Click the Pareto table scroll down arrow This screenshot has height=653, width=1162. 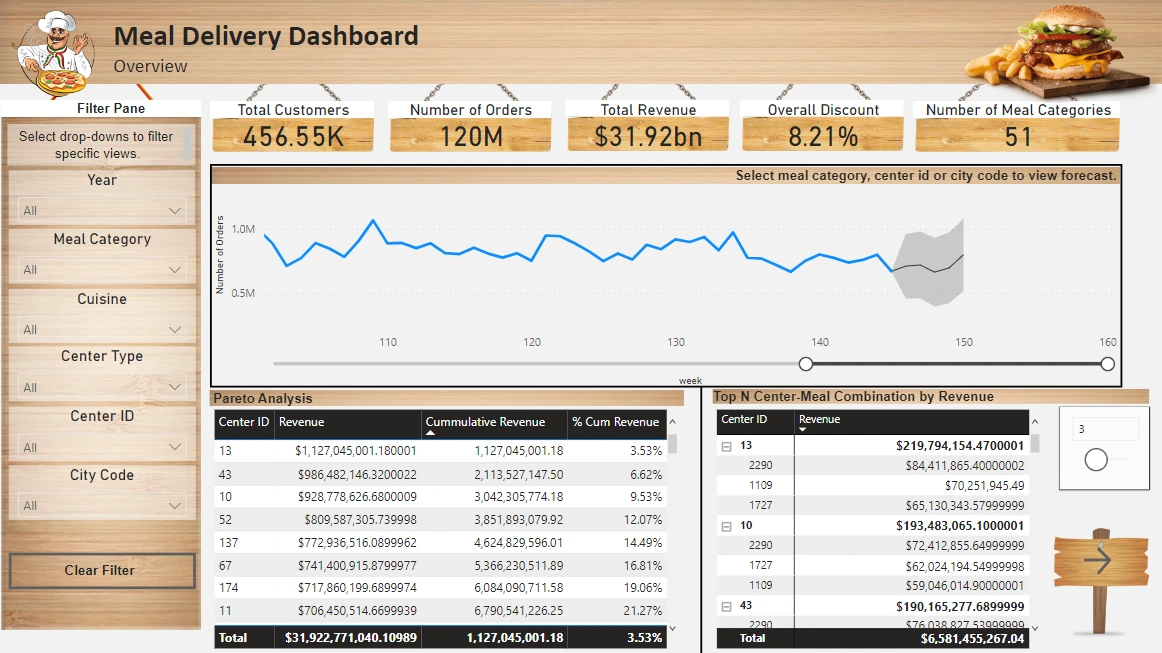pos(673,629)
